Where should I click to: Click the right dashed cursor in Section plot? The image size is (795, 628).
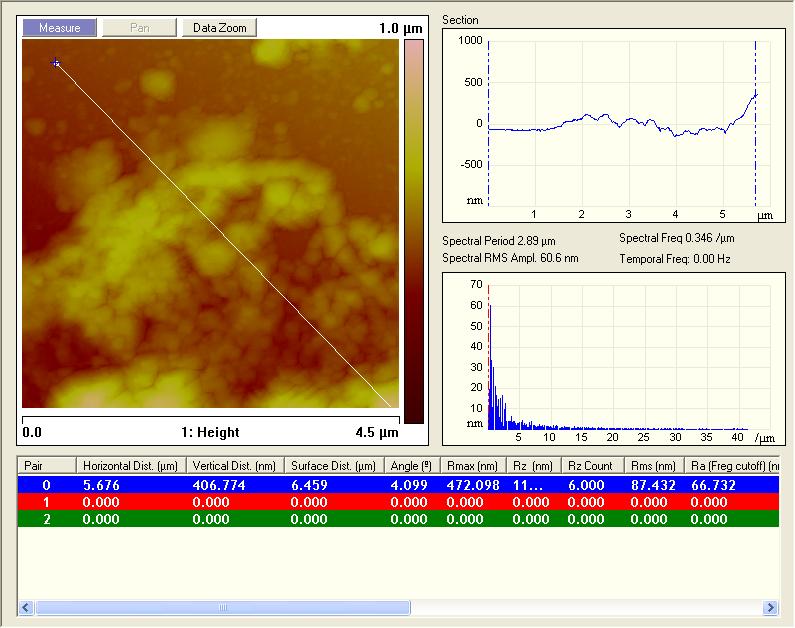tap(755, 123)
